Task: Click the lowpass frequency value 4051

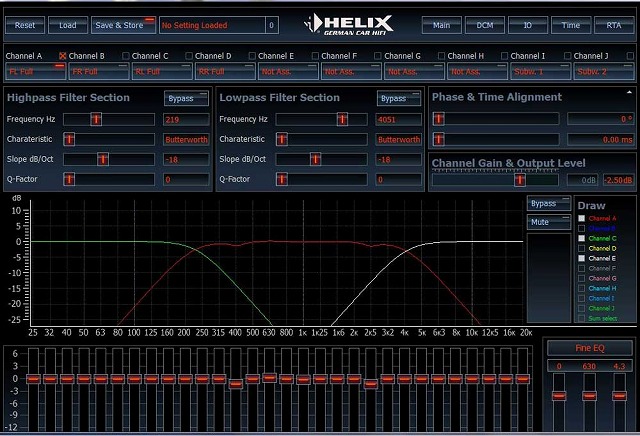Action: tap(399, 120)
